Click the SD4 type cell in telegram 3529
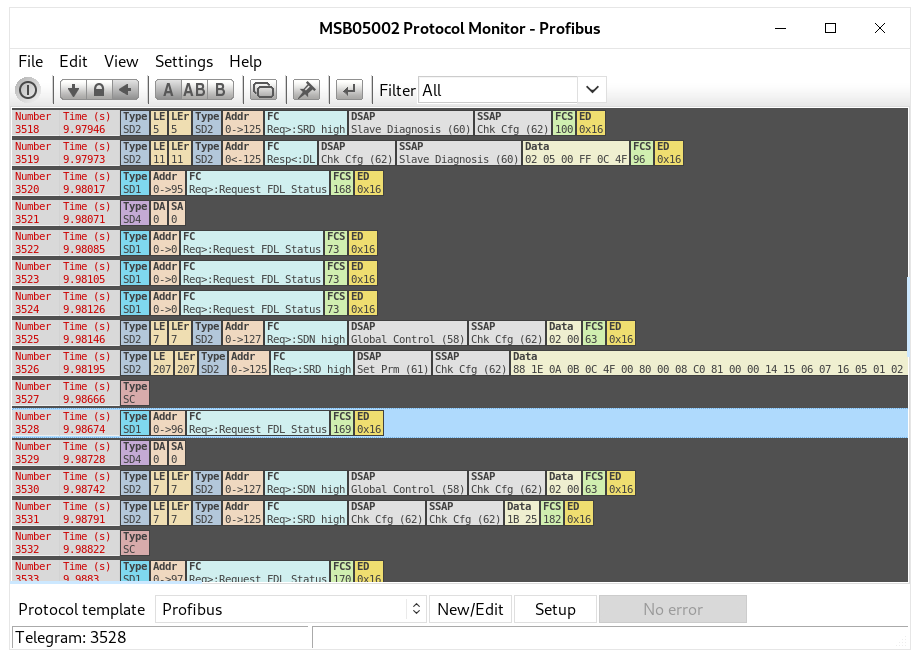This screenshot has width=920, height=659. pyautogui.click(x=135, y=452)
